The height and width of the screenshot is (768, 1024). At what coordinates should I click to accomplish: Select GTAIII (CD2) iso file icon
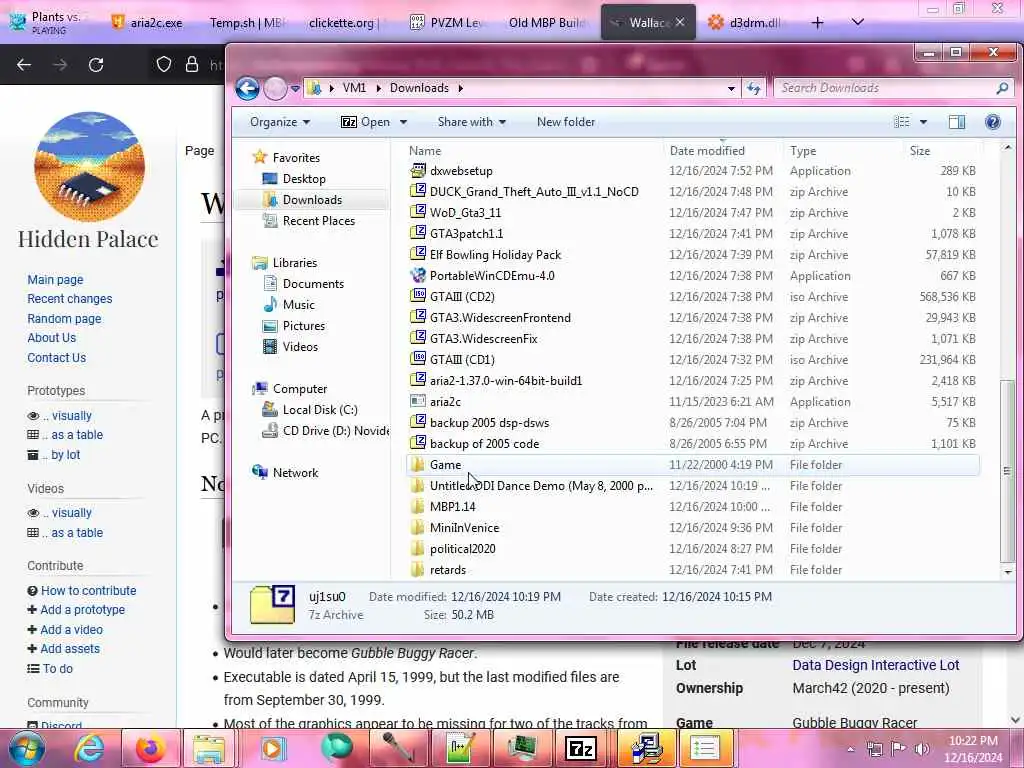tap(418, 296)
